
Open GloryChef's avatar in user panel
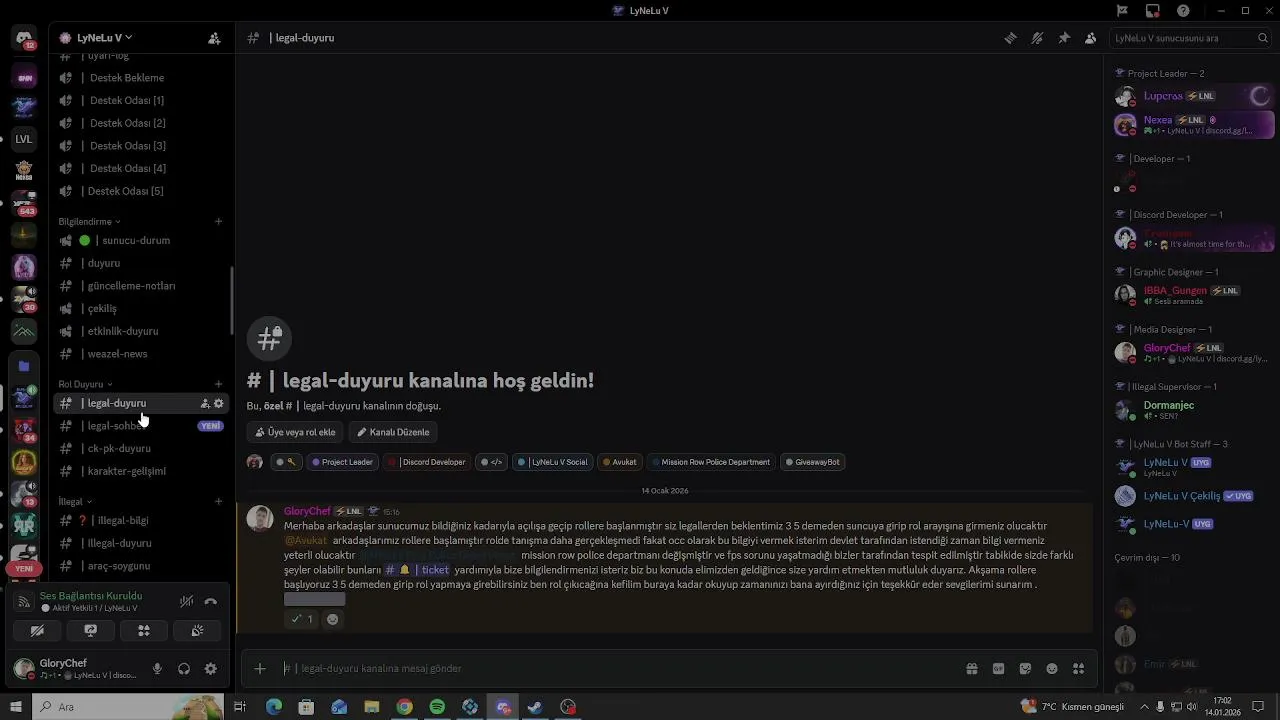pyautogui.click(x=24, y=669)
